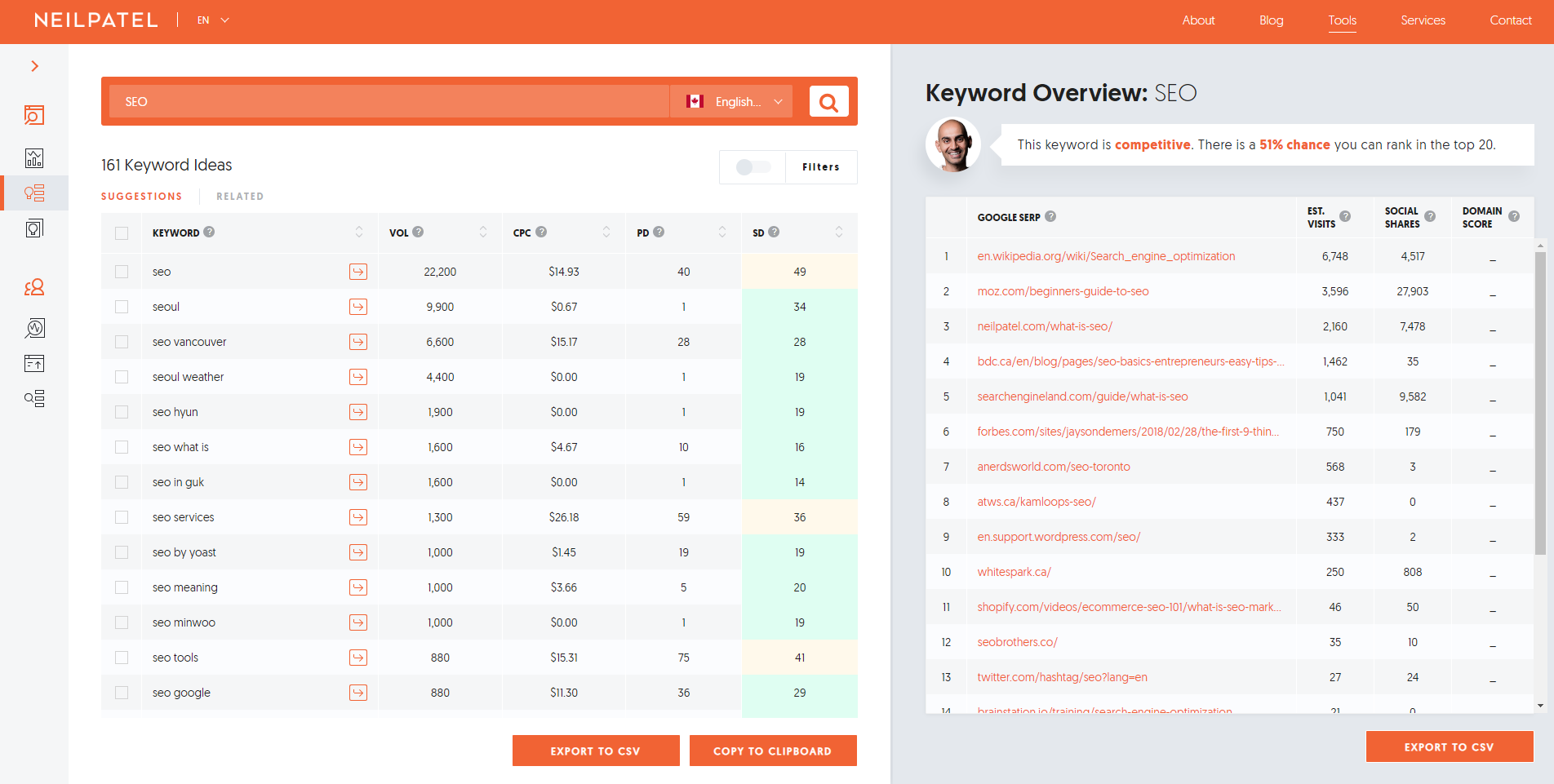Open the first sidebar tool icon (overview search)

34,115
